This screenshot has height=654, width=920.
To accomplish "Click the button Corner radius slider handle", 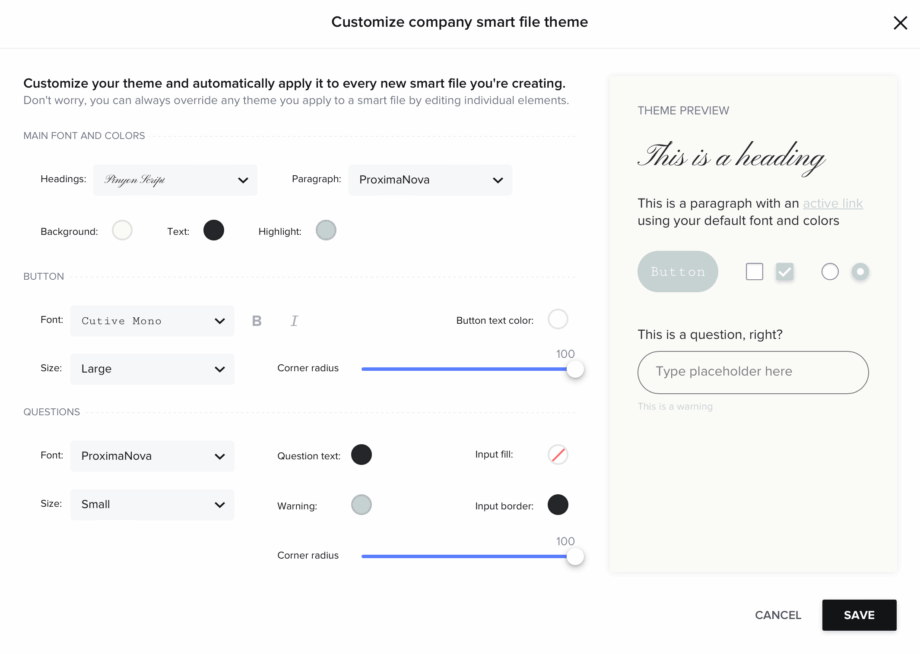I will (575, 369).
